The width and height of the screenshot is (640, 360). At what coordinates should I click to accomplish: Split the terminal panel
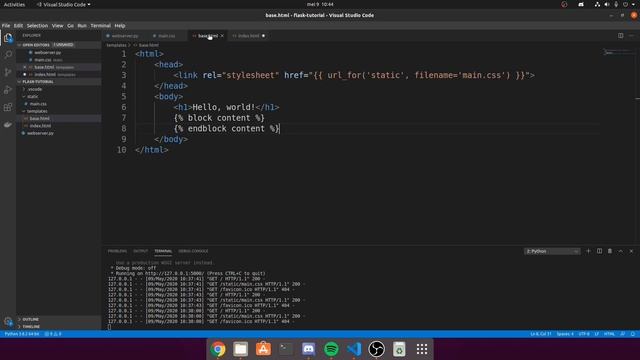pyautogui.click(x=599, y=251)
